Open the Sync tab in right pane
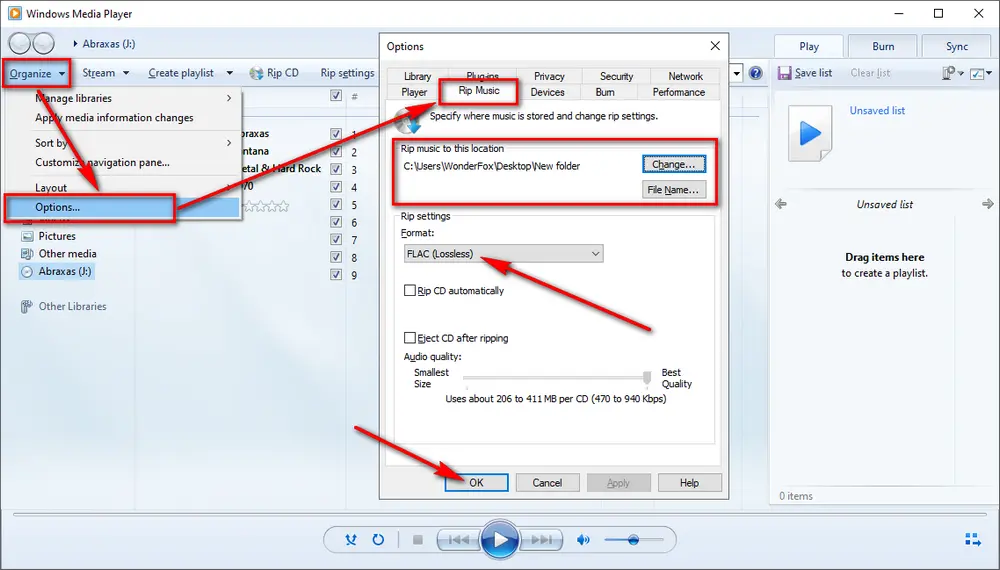The height and width of the screenshot is (570, 1000). click(957, 46)
